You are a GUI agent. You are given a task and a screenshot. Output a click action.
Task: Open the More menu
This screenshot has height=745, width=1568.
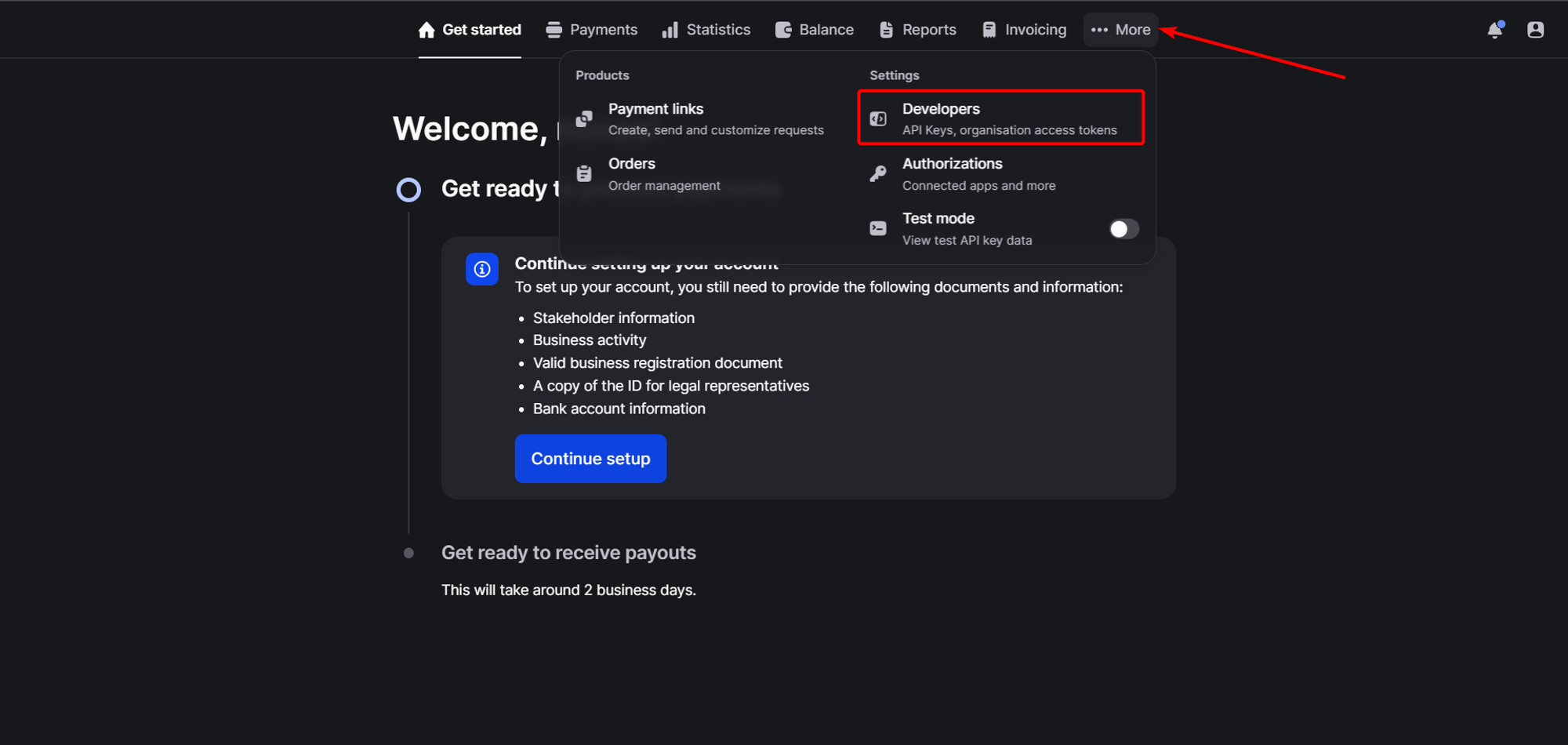pos(1120,29)
